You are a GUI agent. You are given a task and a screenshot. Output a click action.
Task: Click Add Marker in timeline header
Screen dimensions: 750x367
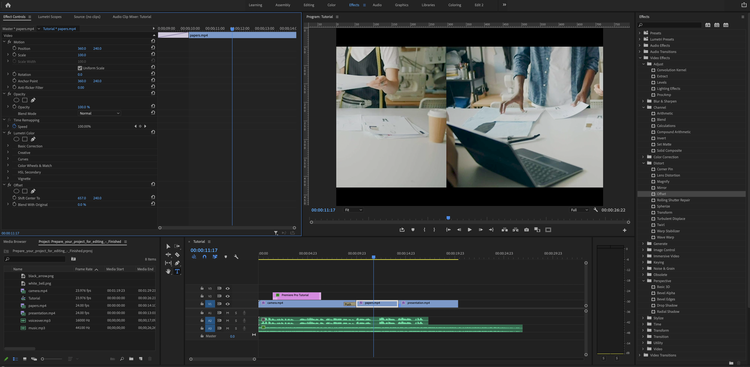(226, 257)
